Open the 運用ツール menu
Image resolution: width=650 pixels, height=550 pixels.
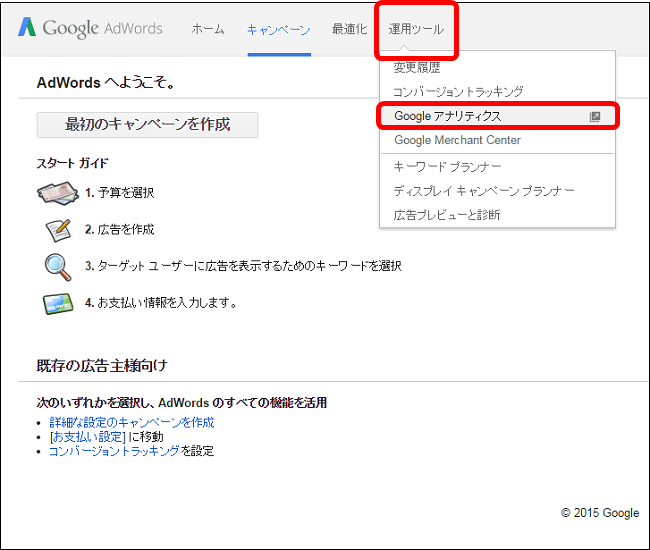click(416, 29)
